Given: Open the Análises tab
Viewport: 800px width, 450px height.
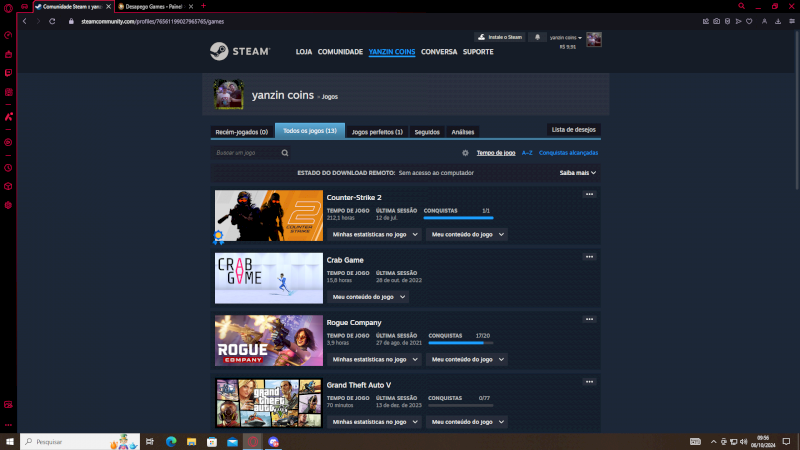Looking at the screenshot, I should coord(463,132).
